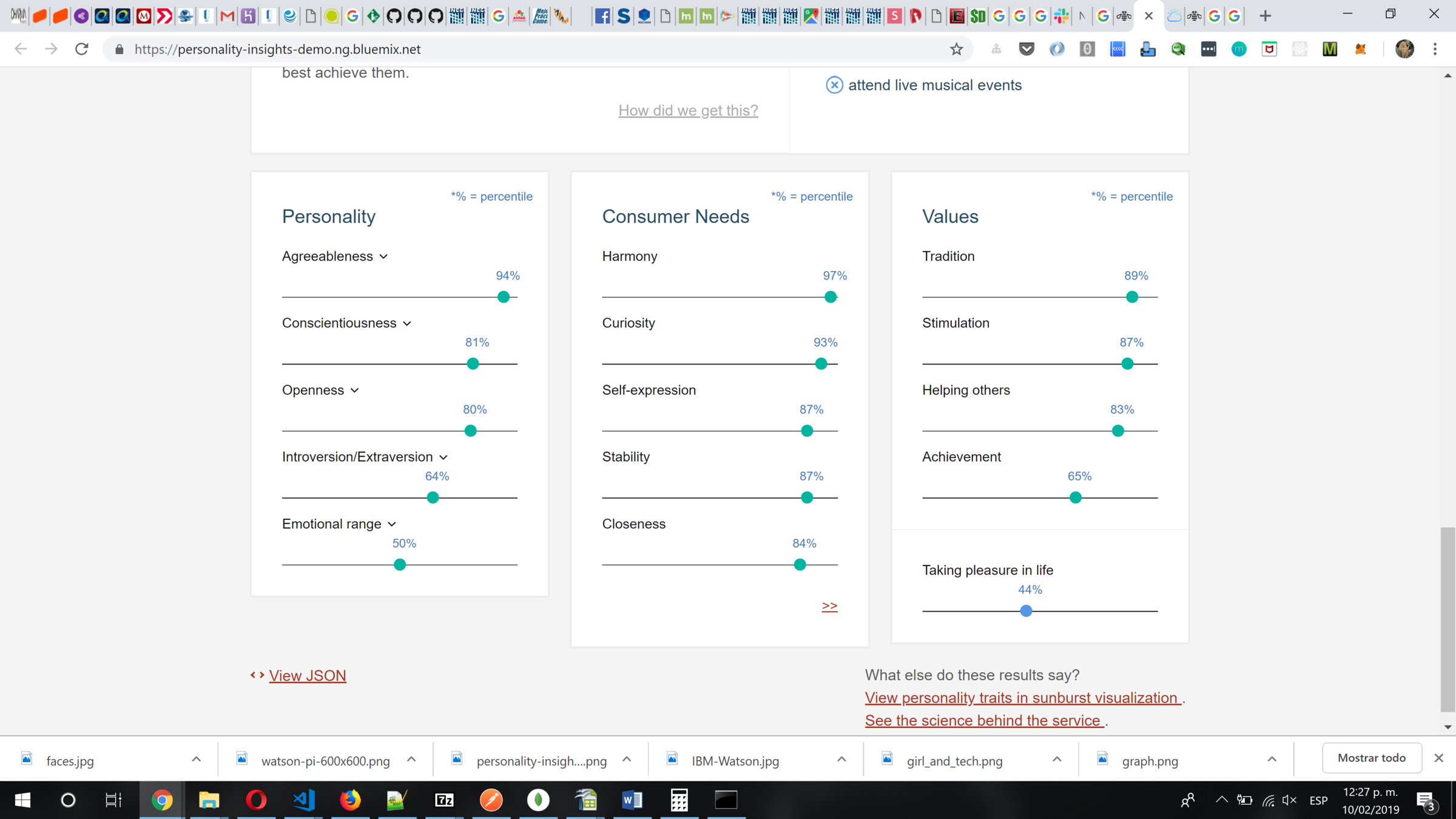Launch Firefox from the taskbar
This screenshot has width=1456, height=819.
[350, 800]
